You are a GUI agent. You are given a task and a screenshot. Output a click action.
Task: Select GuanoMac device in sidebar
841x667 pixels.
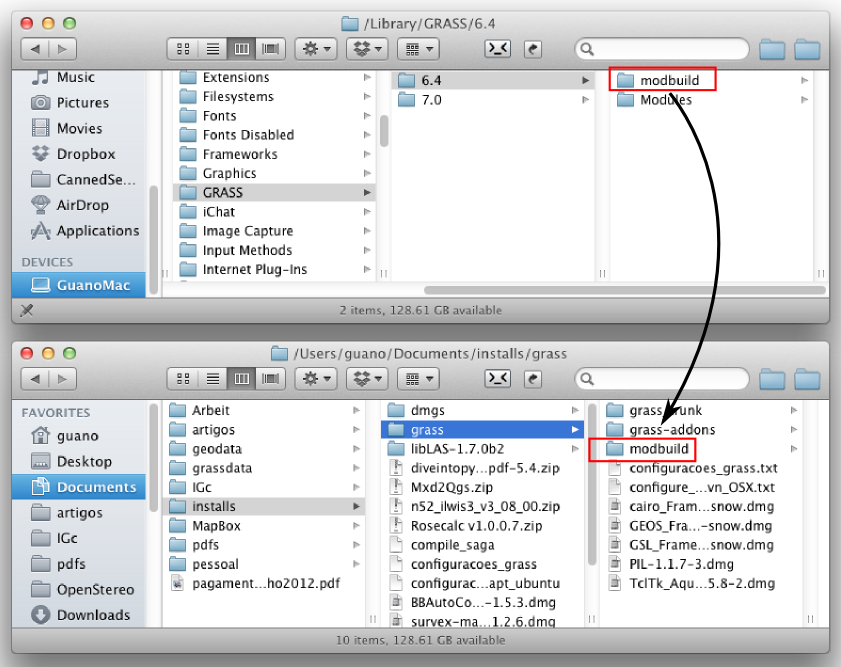pyautogui.click(x=79, y=285)
